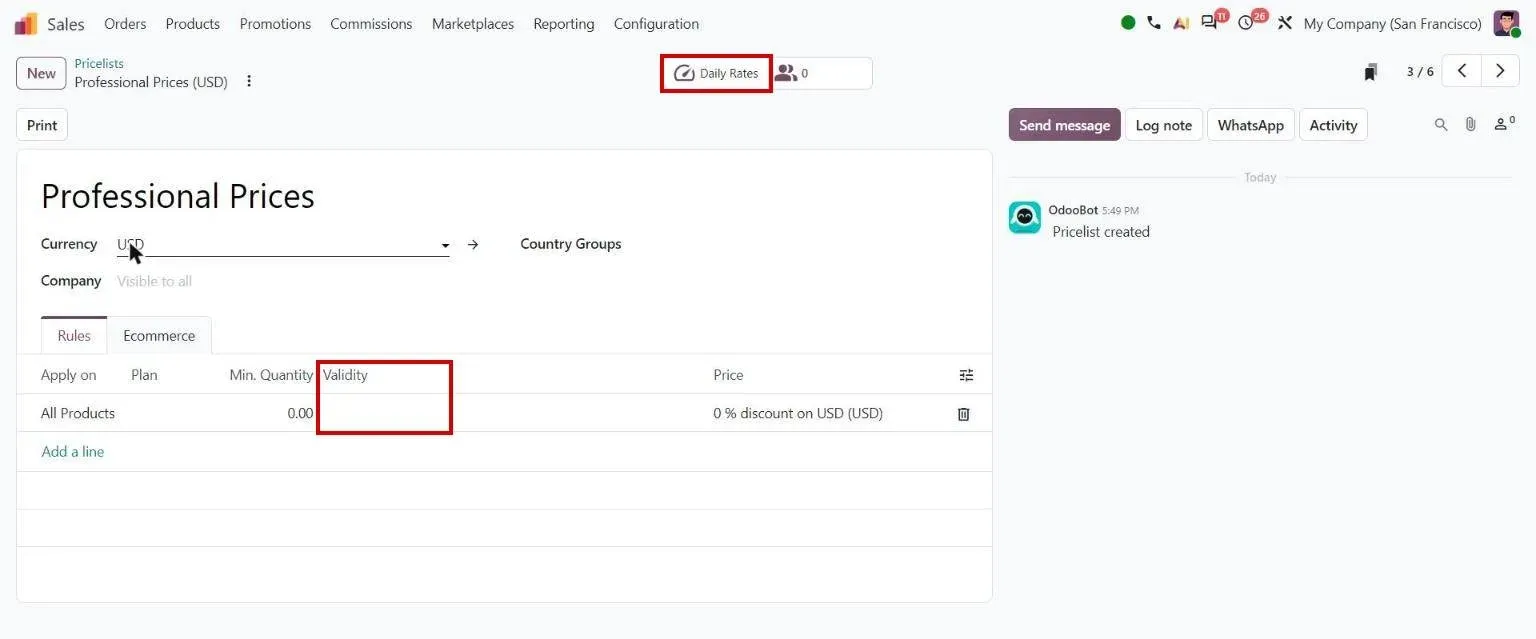Click Add a line link

(72, 451)
